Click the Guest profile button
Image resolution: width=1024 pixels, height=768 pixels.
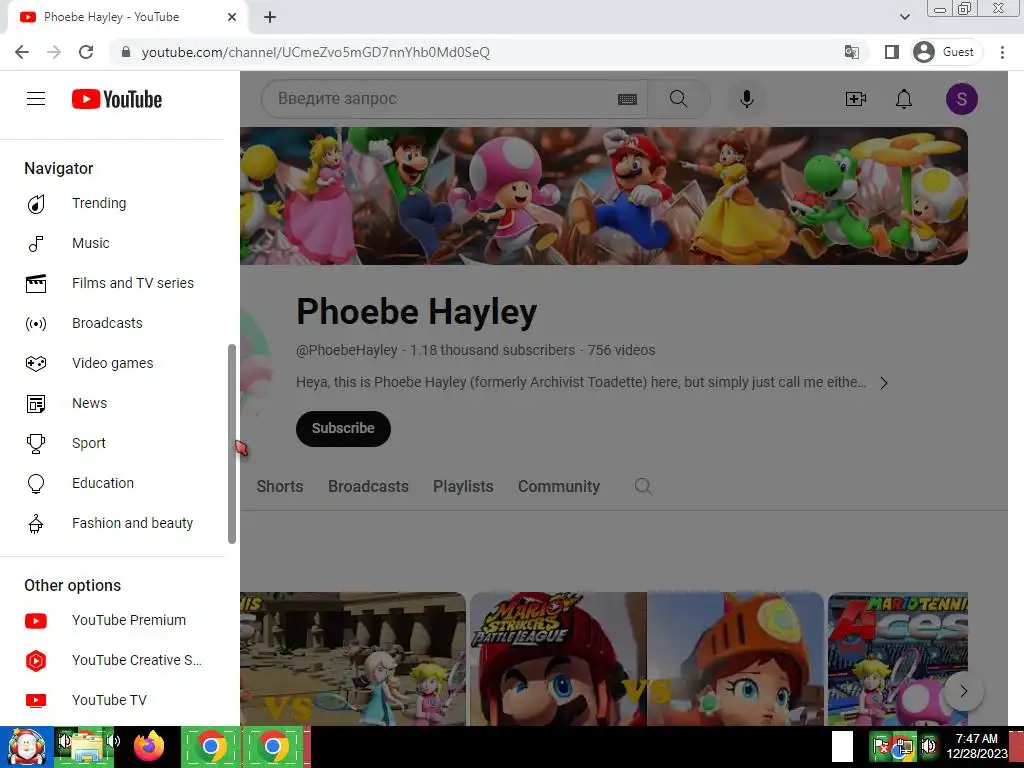click(x=947, y=52)
